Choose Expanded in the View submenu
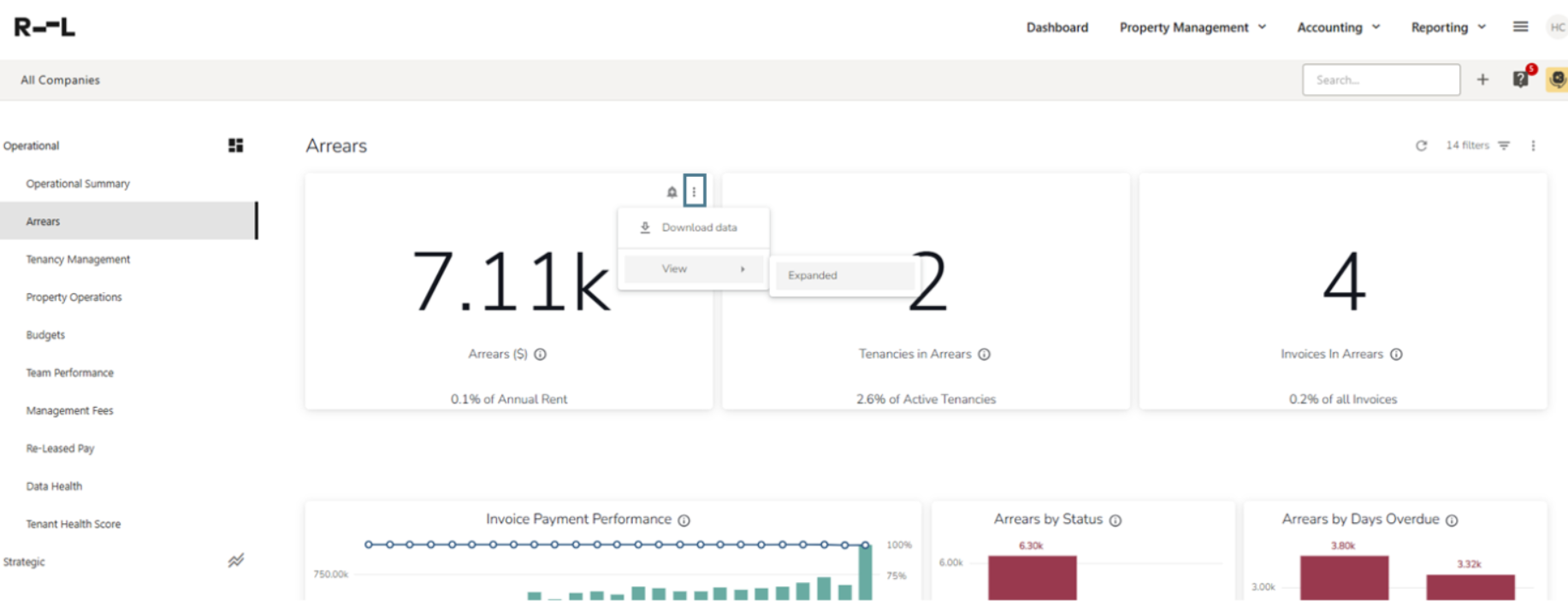 click(843, 275)
